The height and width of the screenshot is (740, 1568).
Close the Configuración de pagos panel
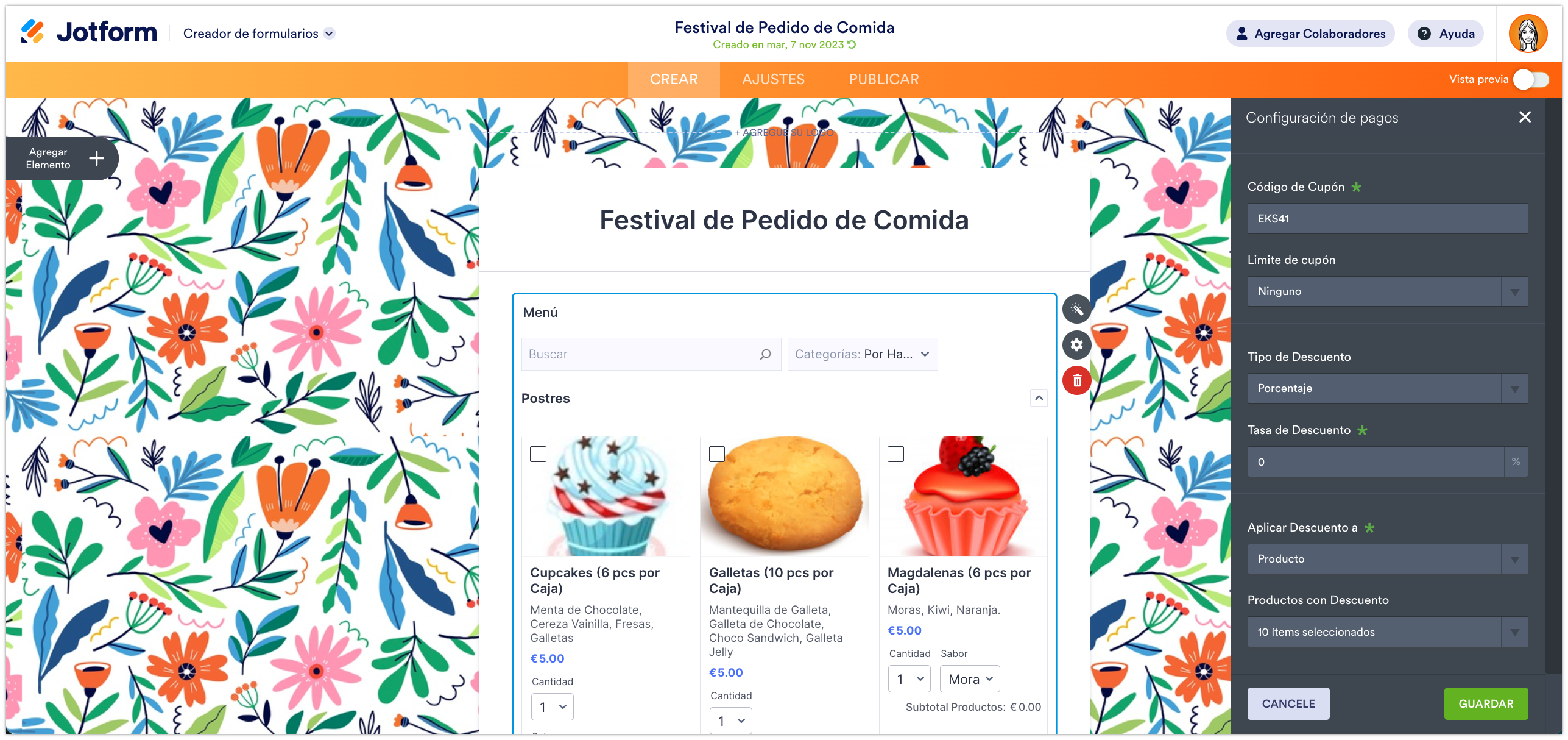pyautogui.click(x=1524, y=117)
